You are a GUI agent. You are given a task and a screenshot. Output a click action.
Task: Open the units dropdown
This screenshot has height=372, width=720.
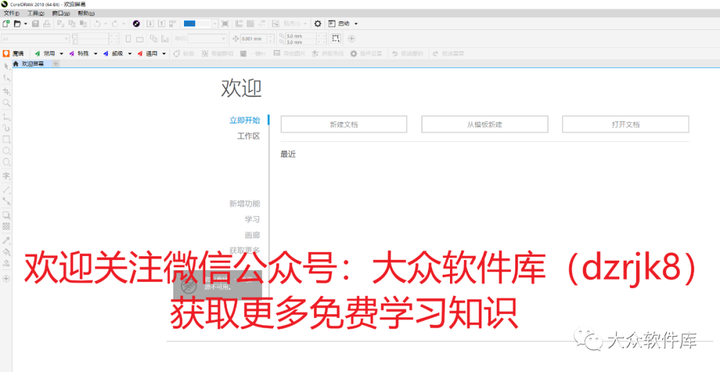click(208, 39)
